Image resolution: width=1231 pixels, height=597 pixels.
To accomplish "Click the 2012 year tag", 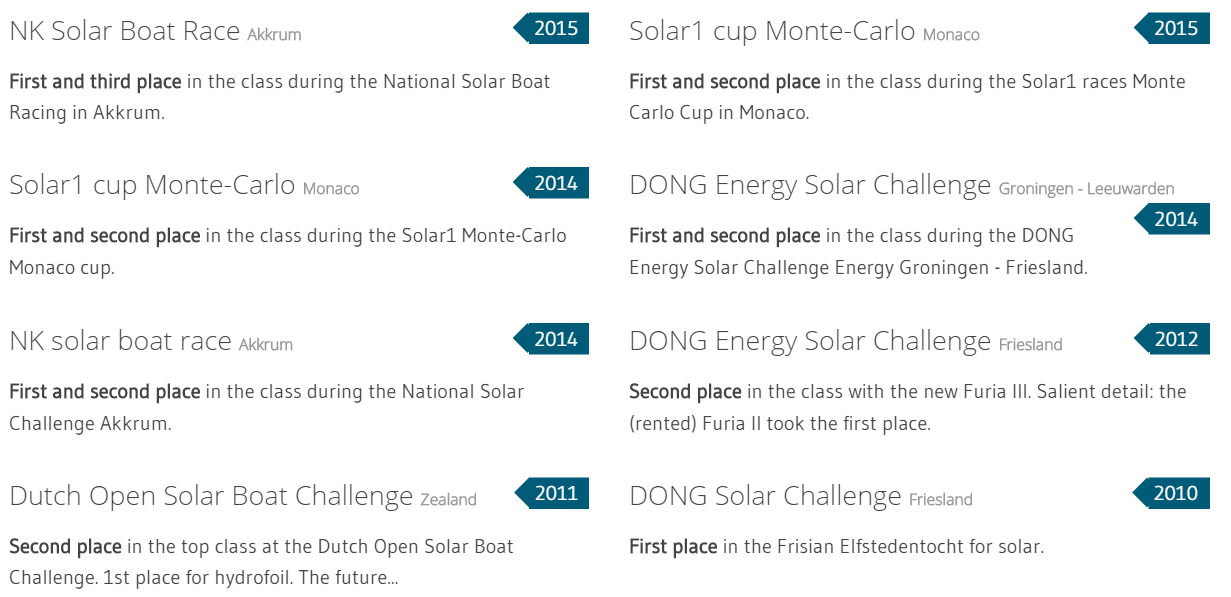I will coord(1175,339).
